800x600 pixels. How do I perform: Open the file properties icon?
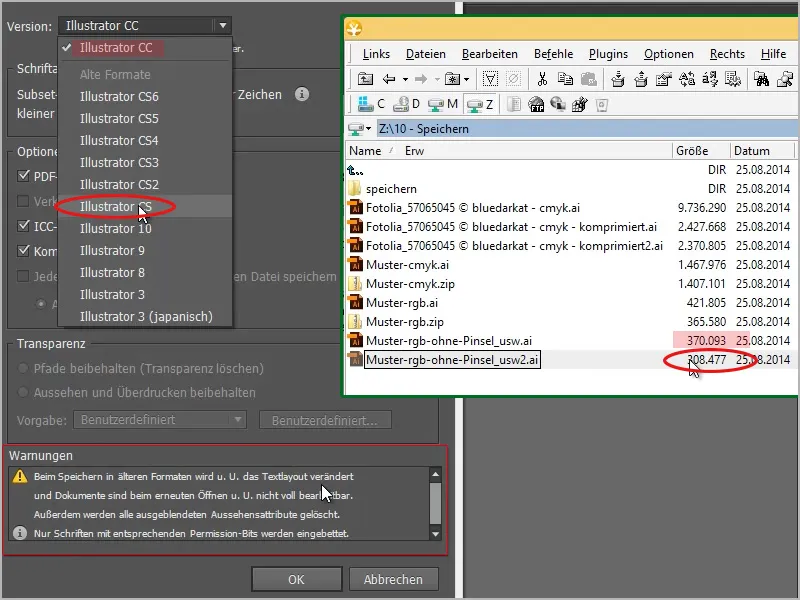coord(663,79)
